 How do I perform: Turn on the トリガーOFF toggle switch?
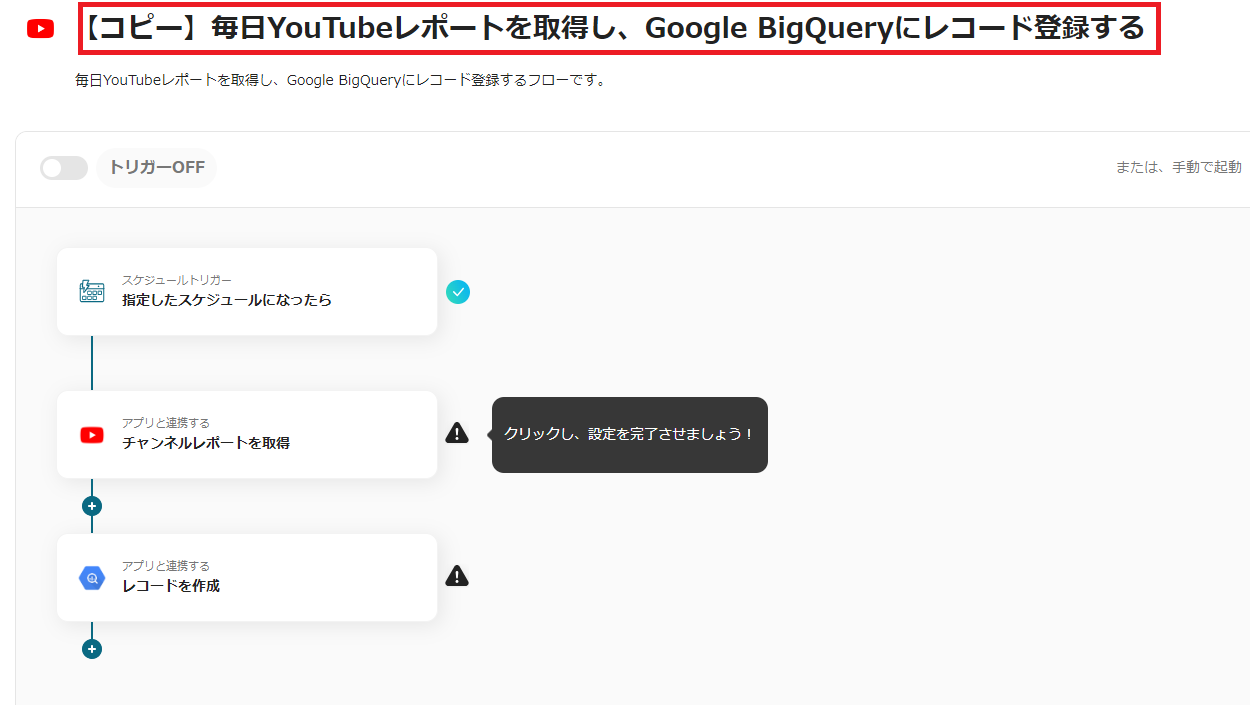tap(64, 168)
